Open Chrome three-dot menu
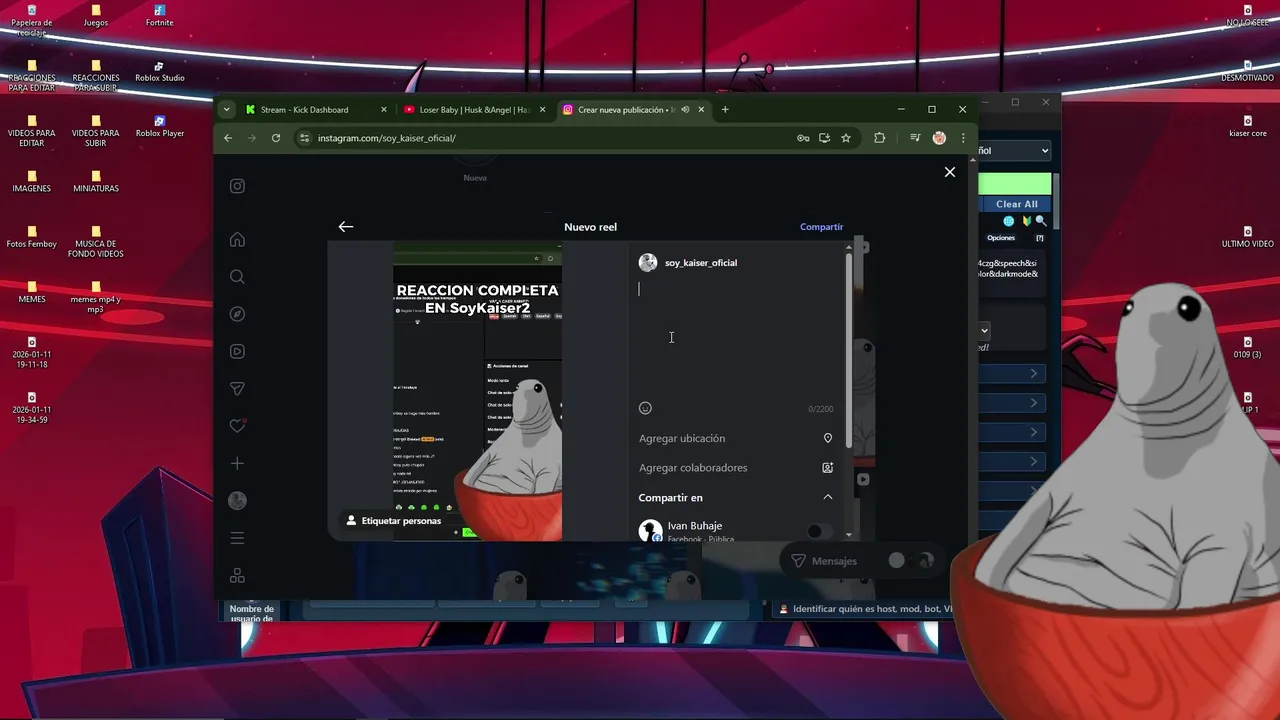 click(x=963, y=138)
